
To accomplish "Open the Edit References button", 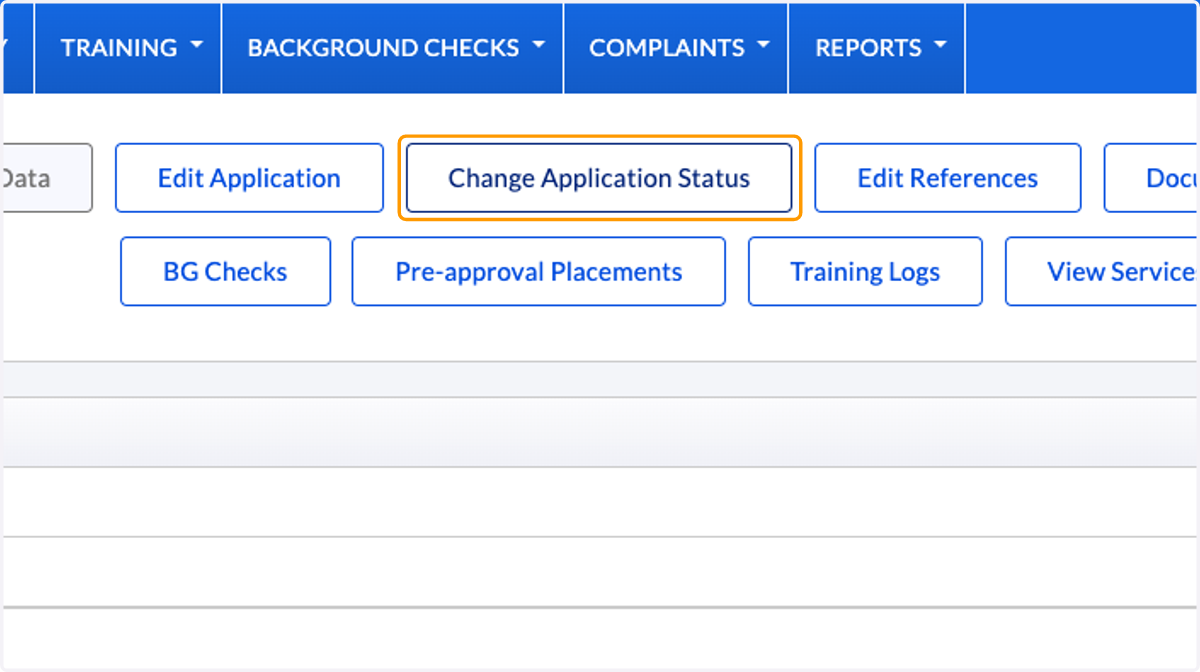I will (948, 178).
